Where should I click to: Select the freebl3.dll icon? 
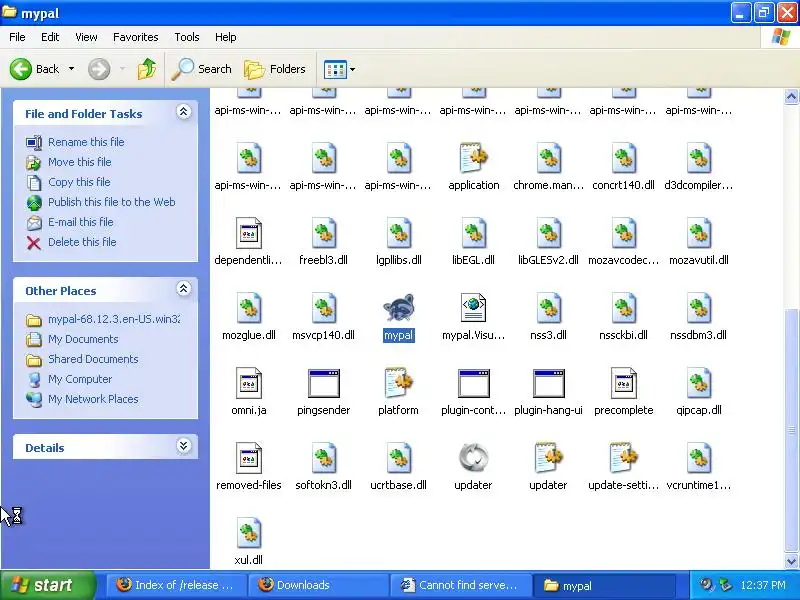[323, 233]
